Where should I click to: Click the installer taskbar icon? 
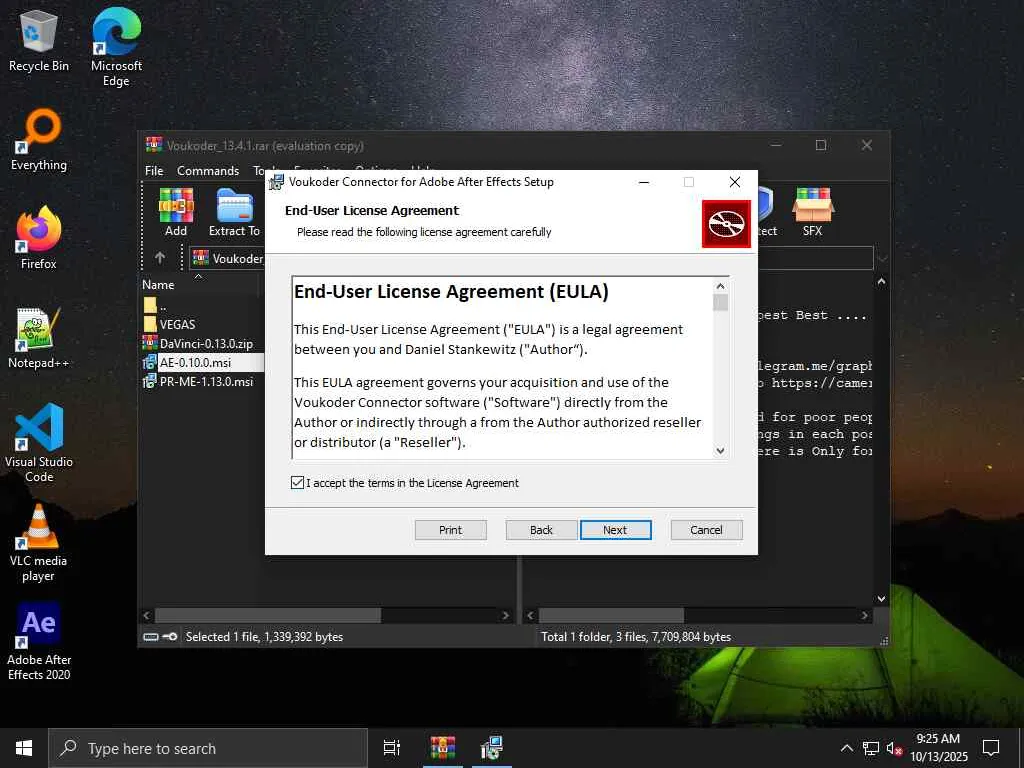tap(492, 748)
